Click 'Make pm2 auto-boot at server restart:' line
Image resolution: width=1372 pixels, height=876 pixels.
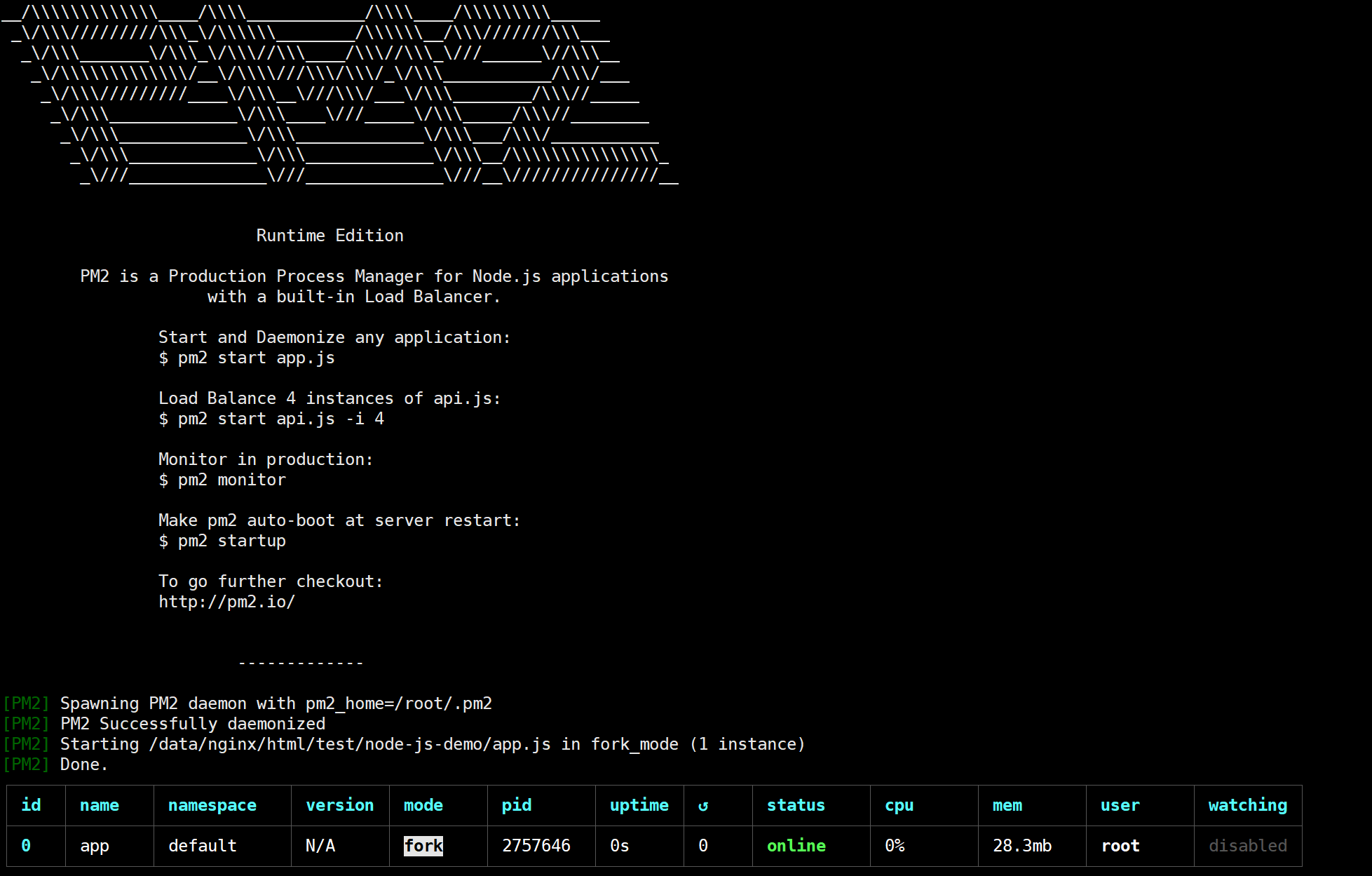click(339, 520)
